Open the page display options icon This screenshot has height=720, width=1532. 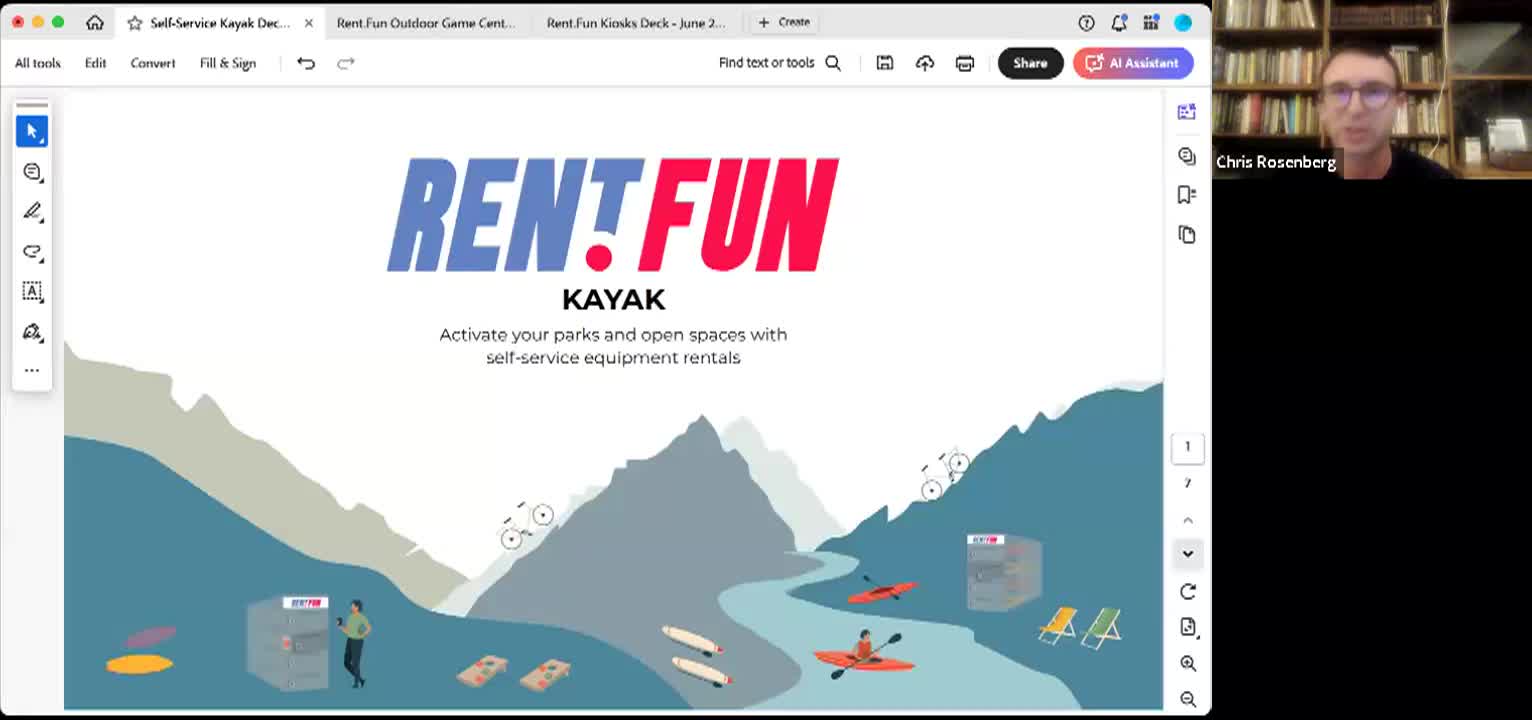click(x=1188, y=627)
